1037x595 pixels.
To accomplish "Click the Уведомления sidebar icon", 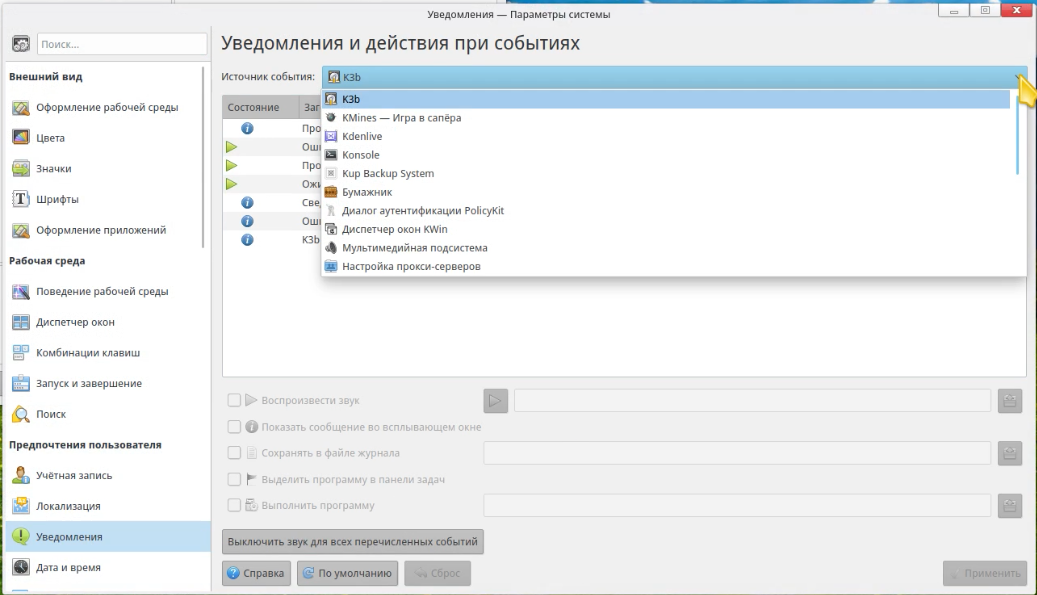I will pos(21,537).
